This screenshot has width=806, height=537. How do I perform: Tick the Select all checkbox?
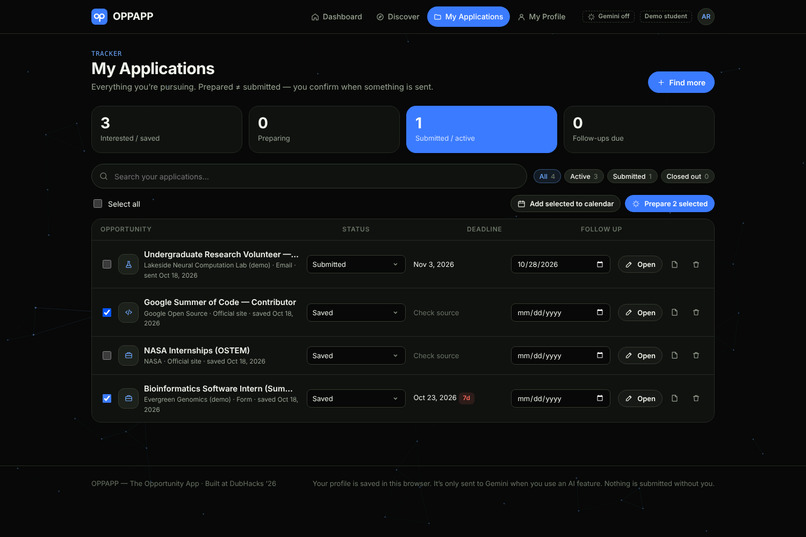[98, 203]
